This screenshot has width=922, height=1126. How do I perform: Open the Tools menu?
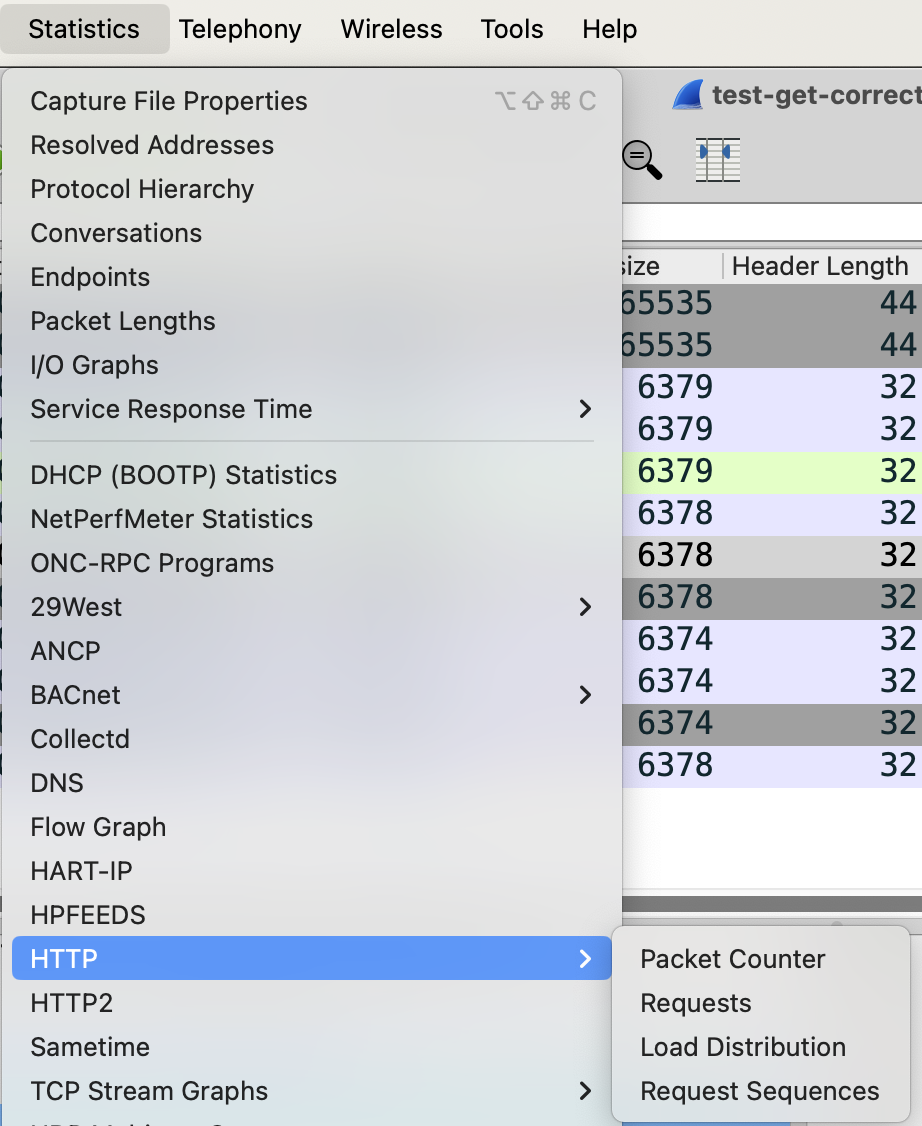(512, 29)
